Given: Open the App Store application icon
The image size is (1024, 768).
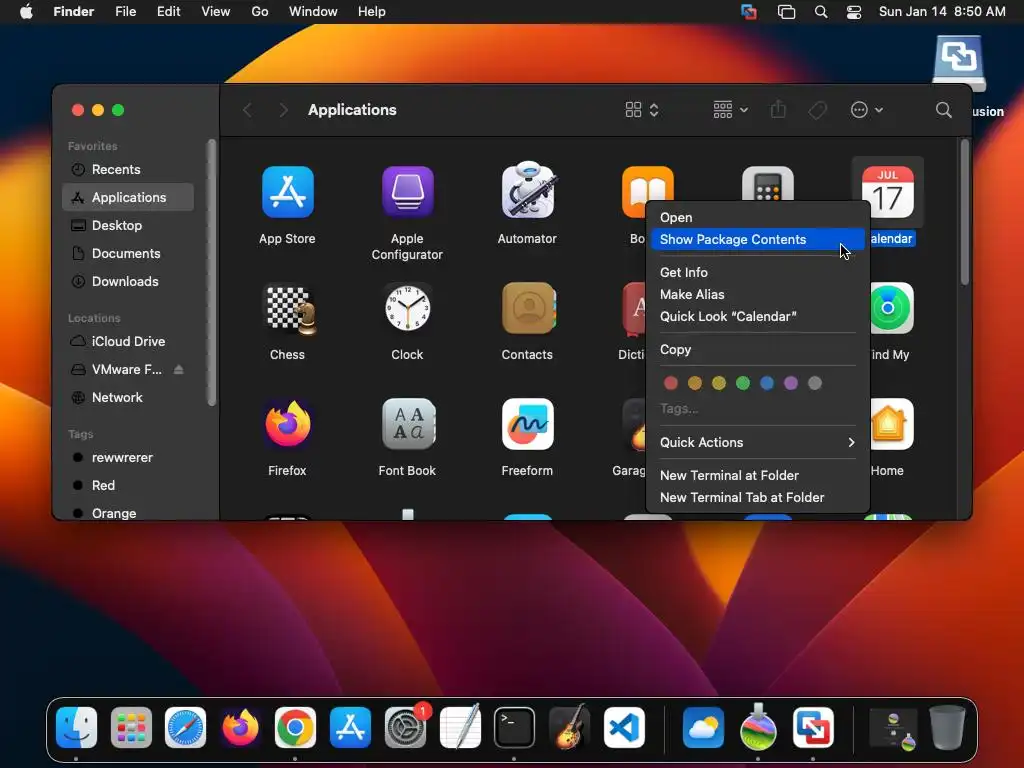Looking at the screenshot, I should [287, 192].
